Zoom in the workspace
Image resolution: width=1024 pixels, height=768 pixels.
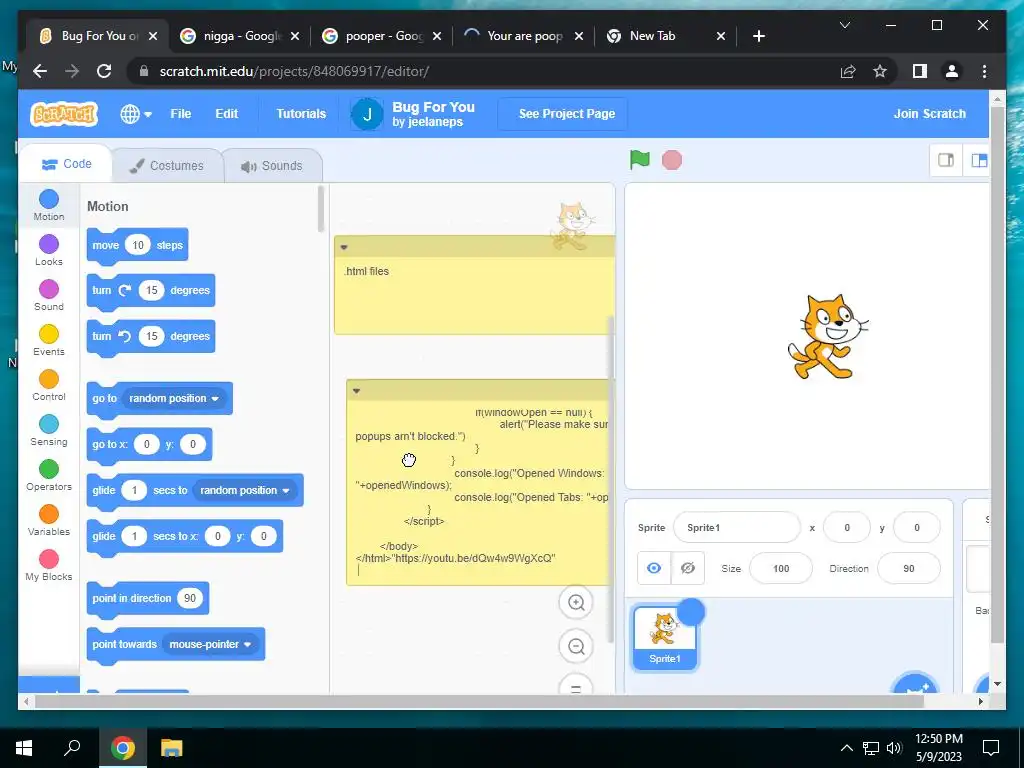point(576,602)
